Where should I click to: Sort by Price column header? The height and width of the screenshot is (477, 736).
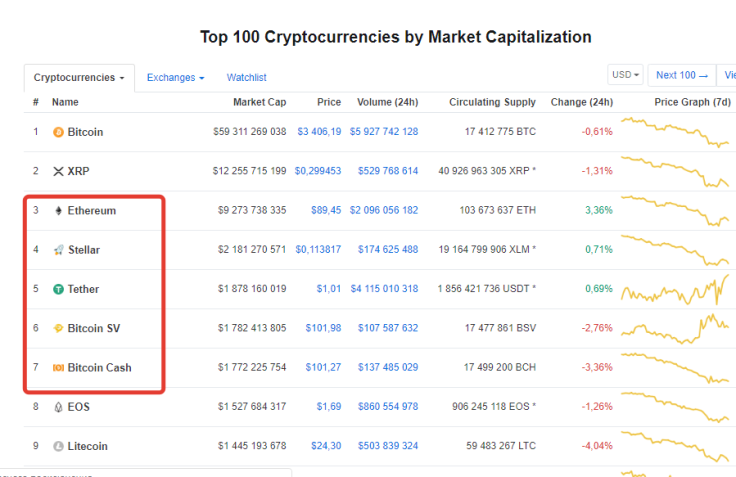coord(329,102)
